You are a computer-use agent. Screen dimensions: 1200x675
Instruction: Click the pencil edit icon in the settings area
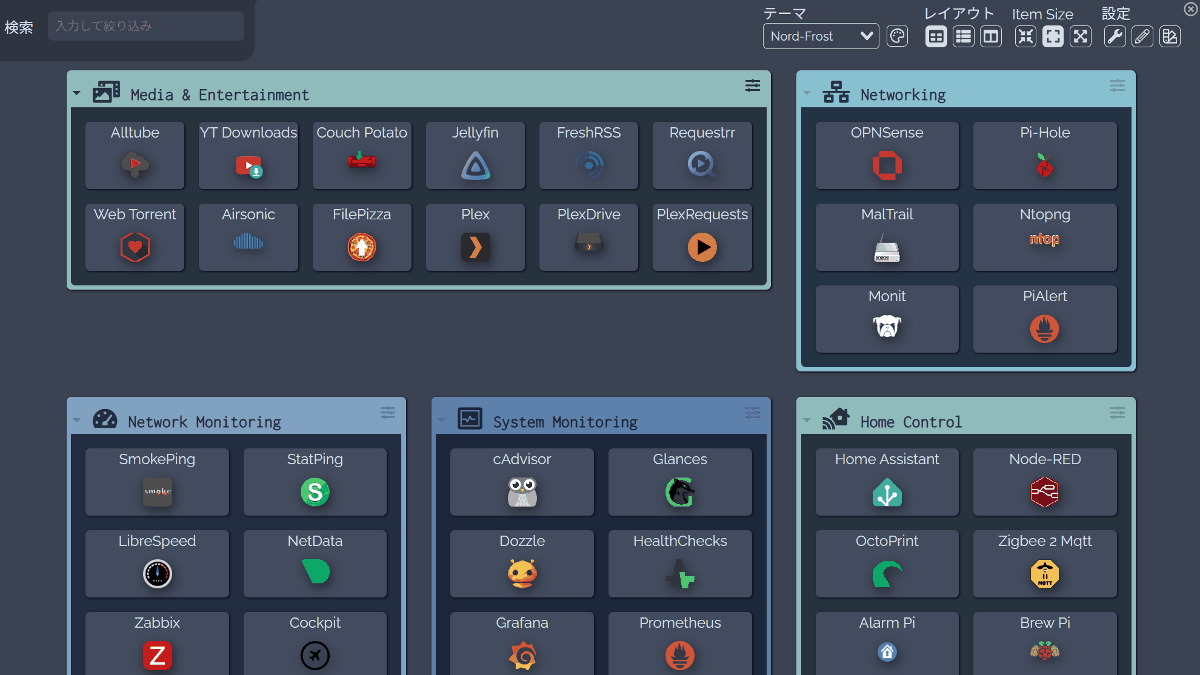[x=1142, y=36]
